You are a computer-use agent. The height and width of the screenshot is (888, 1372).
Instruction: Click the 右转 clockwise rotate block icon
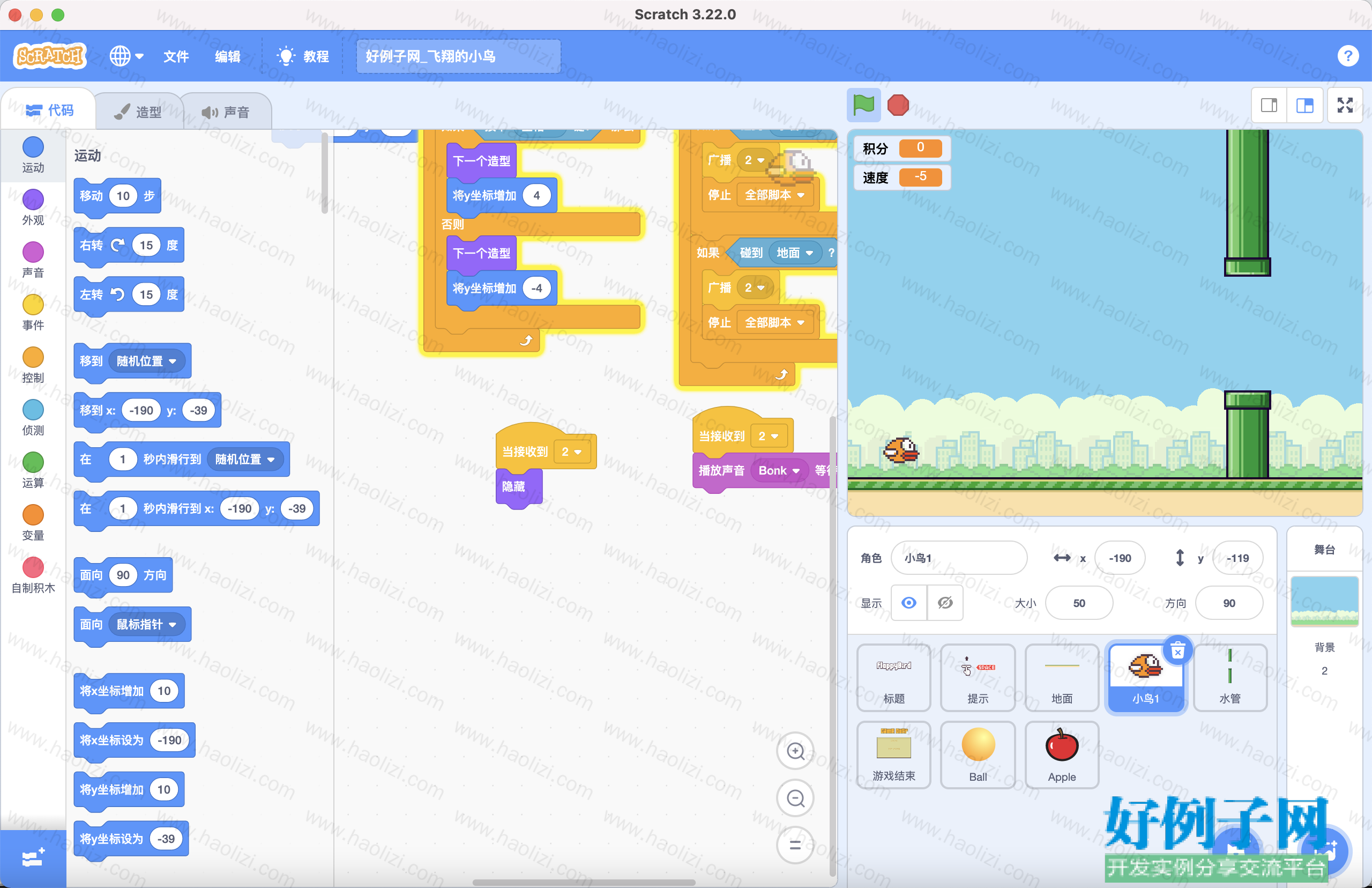pos(117,245)
